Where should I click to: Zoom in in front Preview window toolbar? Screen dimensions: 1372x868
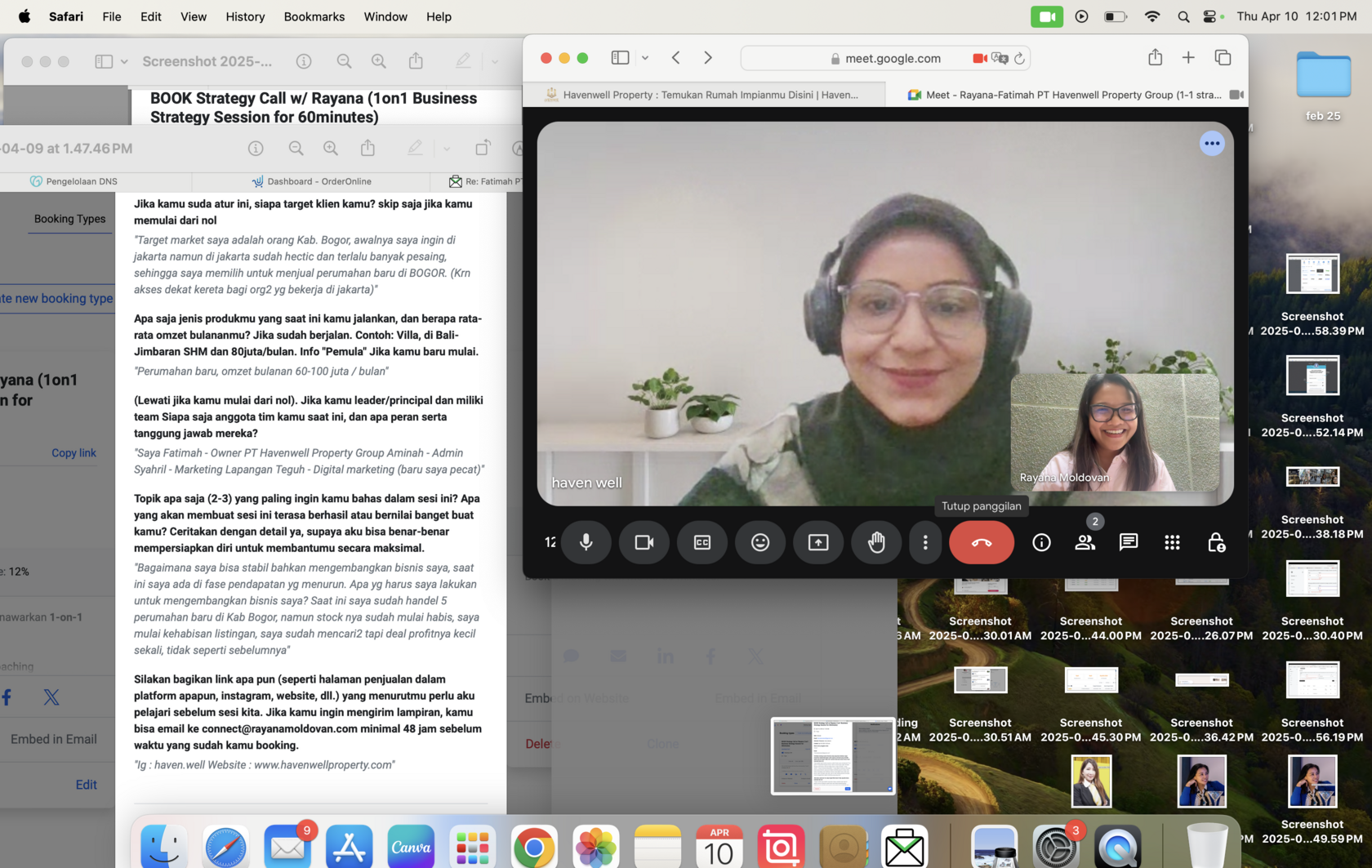pos(331,148)
